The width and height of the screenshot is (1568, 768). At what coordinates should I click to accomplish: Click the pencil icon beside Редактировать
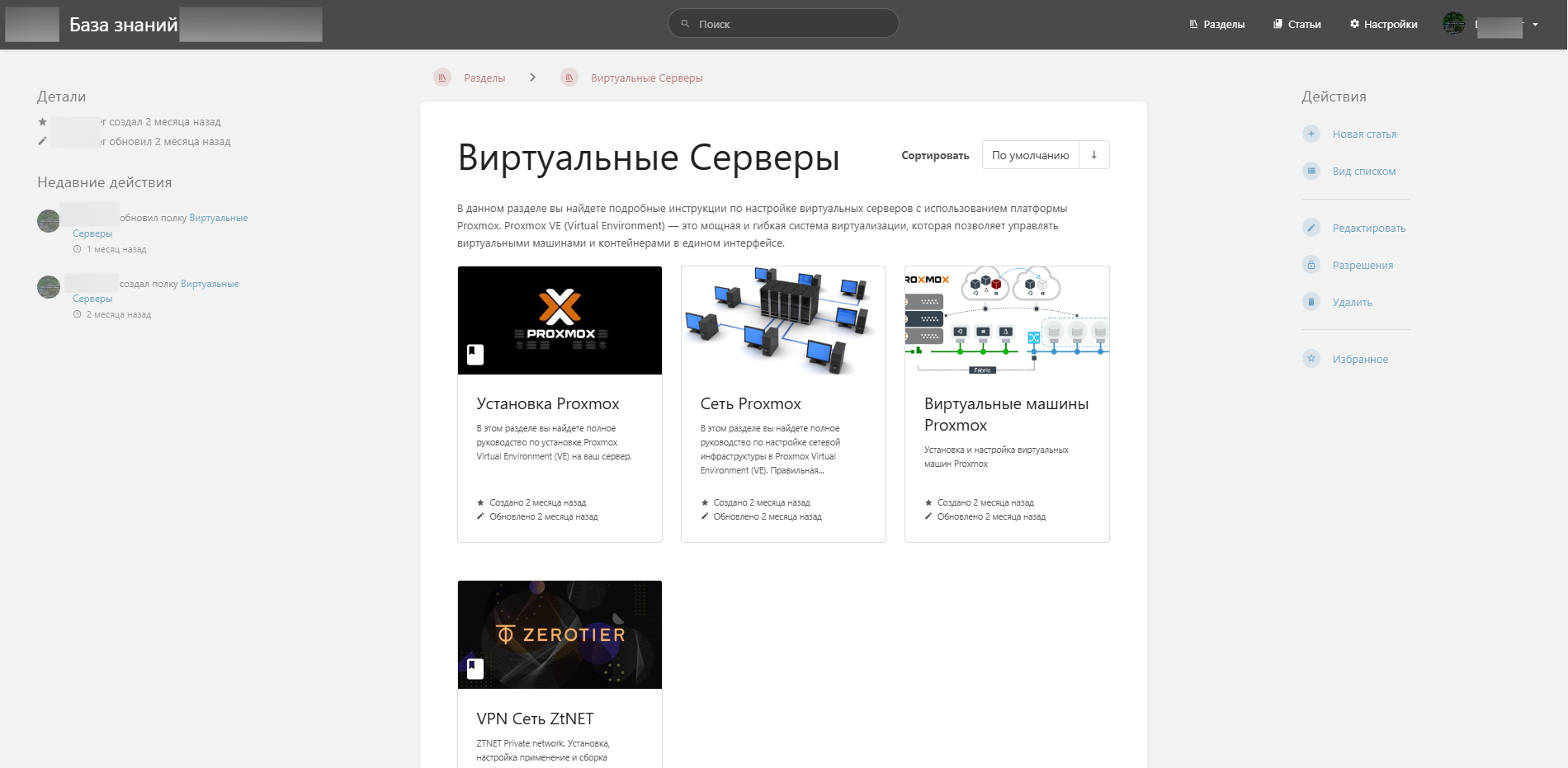1311,228
